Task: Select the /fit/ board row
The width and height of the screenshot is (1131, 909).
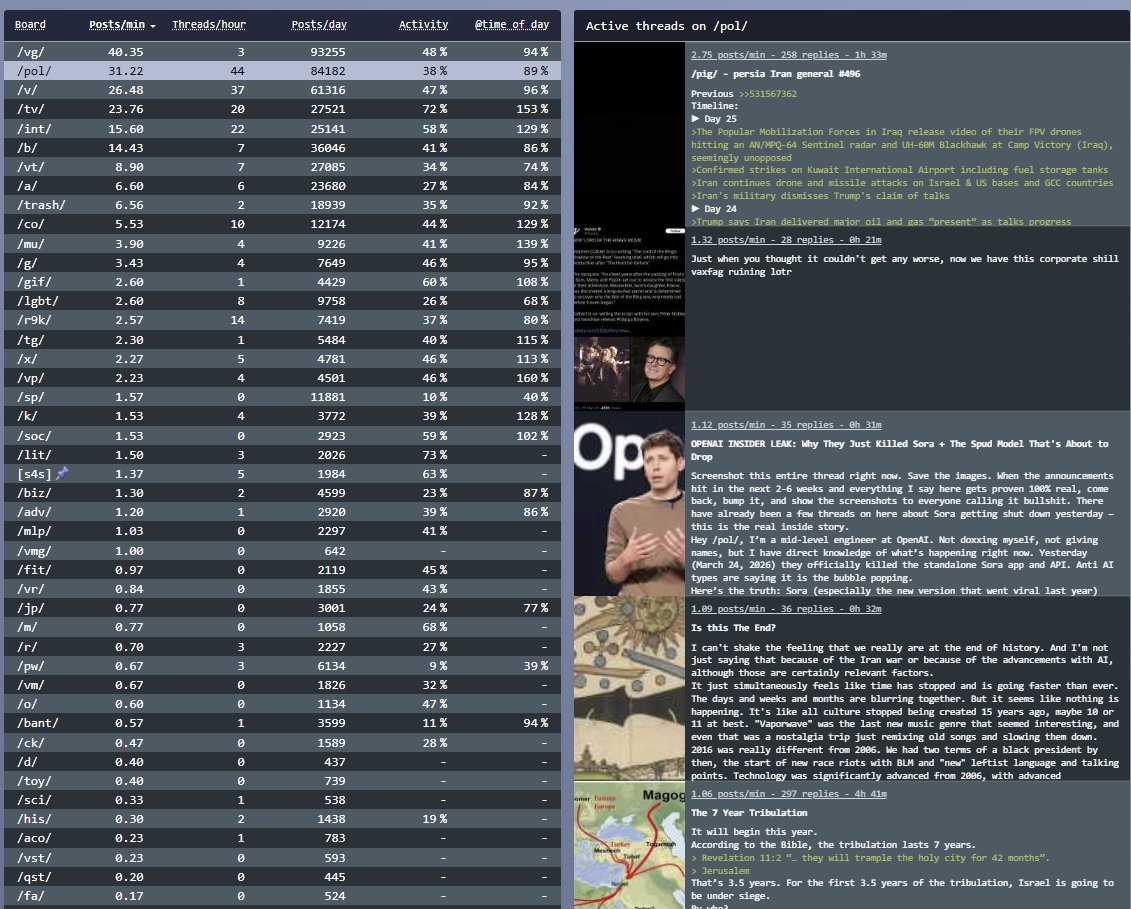Action: (x=282, y=570)
